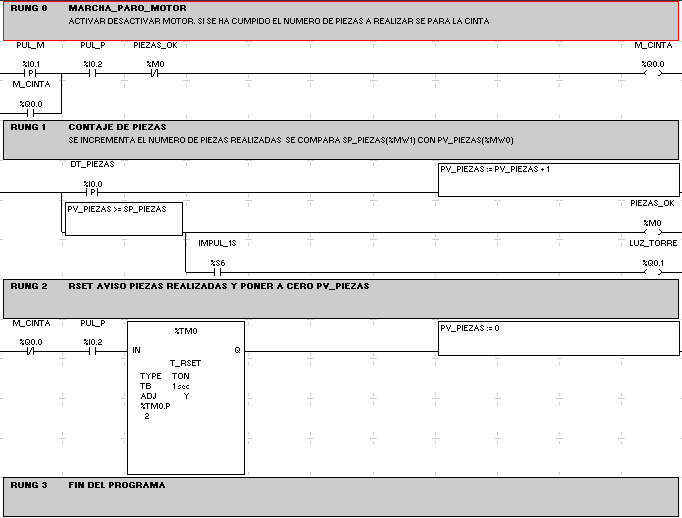Click the Rung 1 comment SE INCREMENTA EL NUMERO
Screen dimensions: 682x518
(291, 140)
